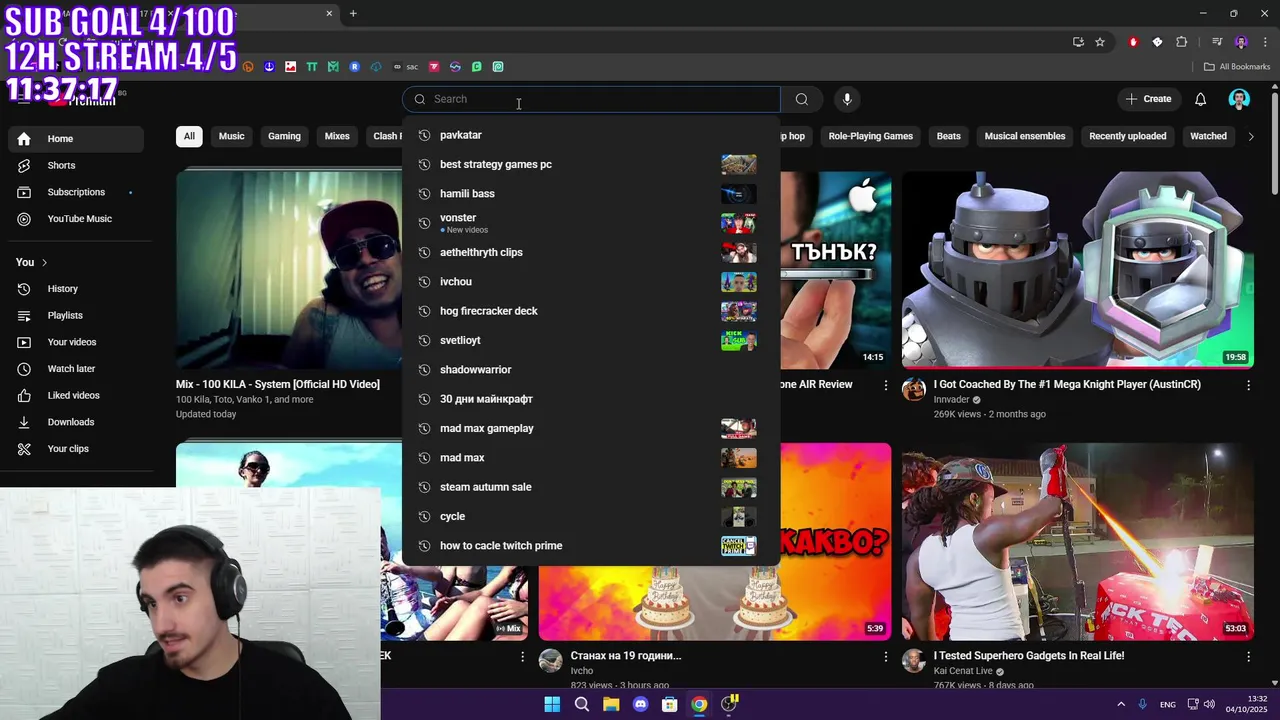Select the 'All' filter chip
1280x720 pixels.
tap(189, 136)
